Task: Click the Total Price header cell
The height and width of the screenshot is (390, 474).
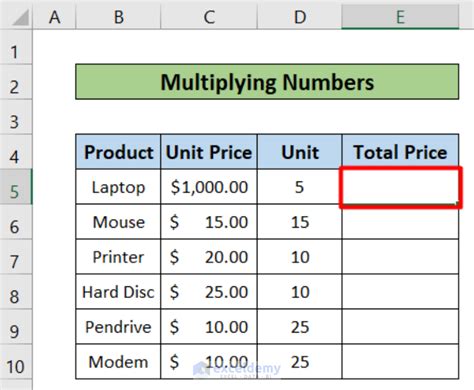Action: coord(400,152)
